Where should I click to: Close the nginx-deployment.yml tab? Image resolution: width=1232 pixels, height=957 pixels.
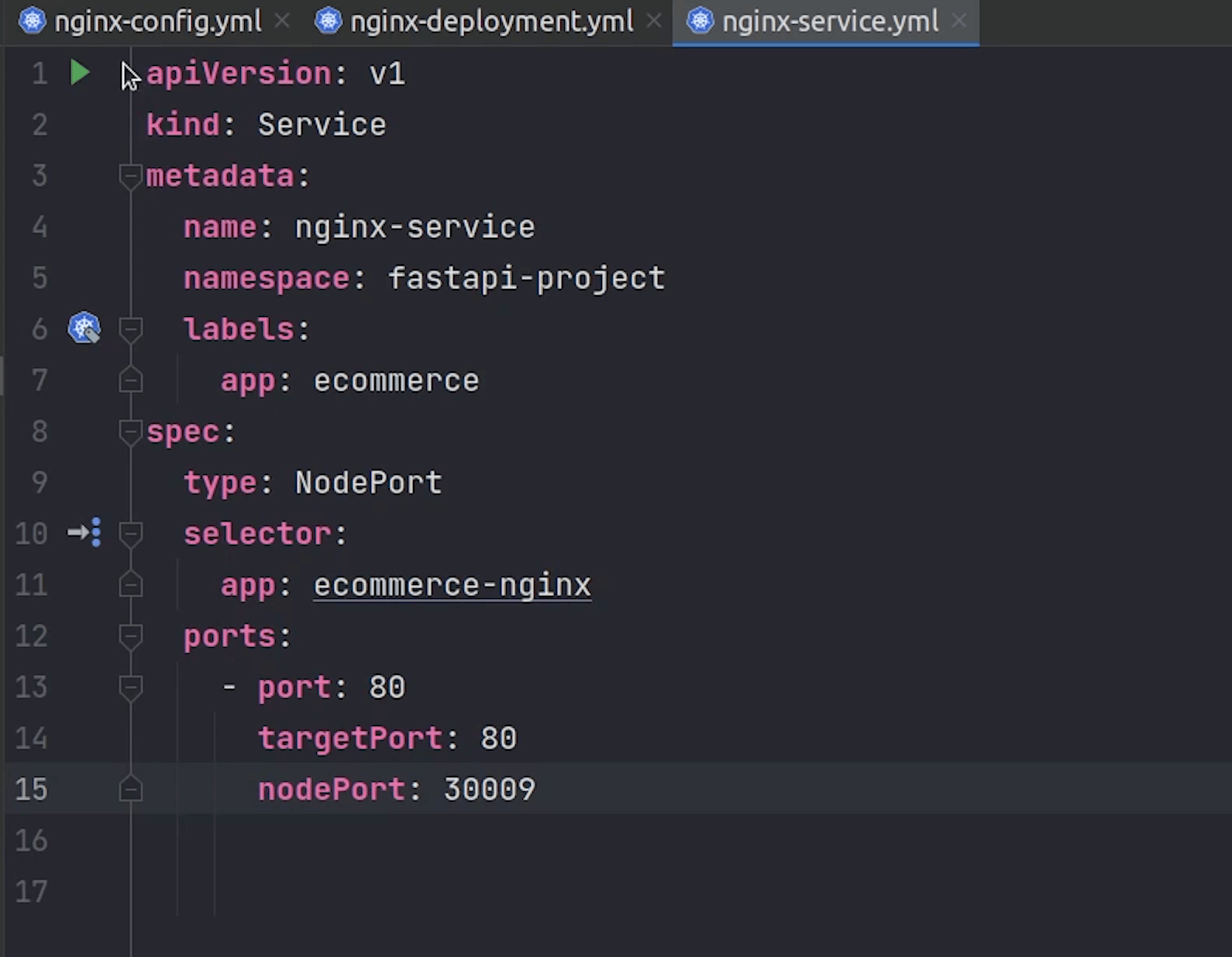654,21
